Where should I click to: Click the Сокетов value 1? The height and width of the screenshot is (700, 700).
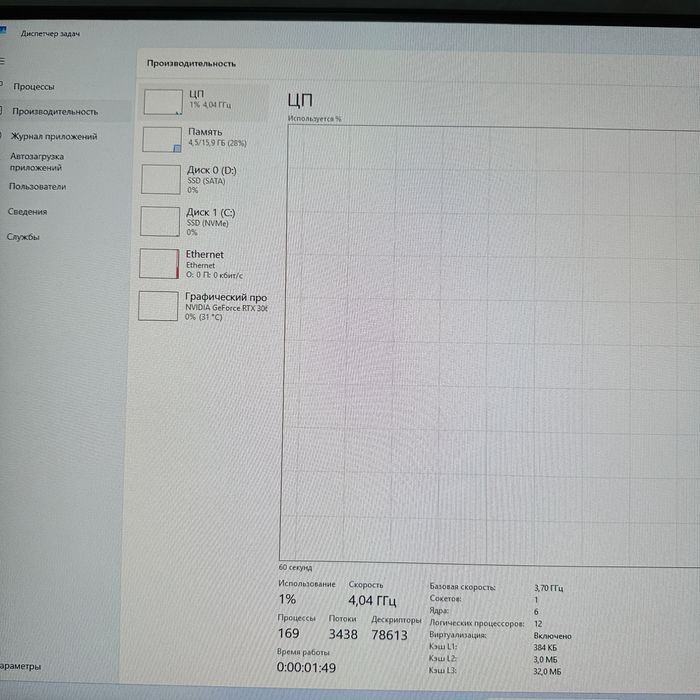click(x=536, y=600)
